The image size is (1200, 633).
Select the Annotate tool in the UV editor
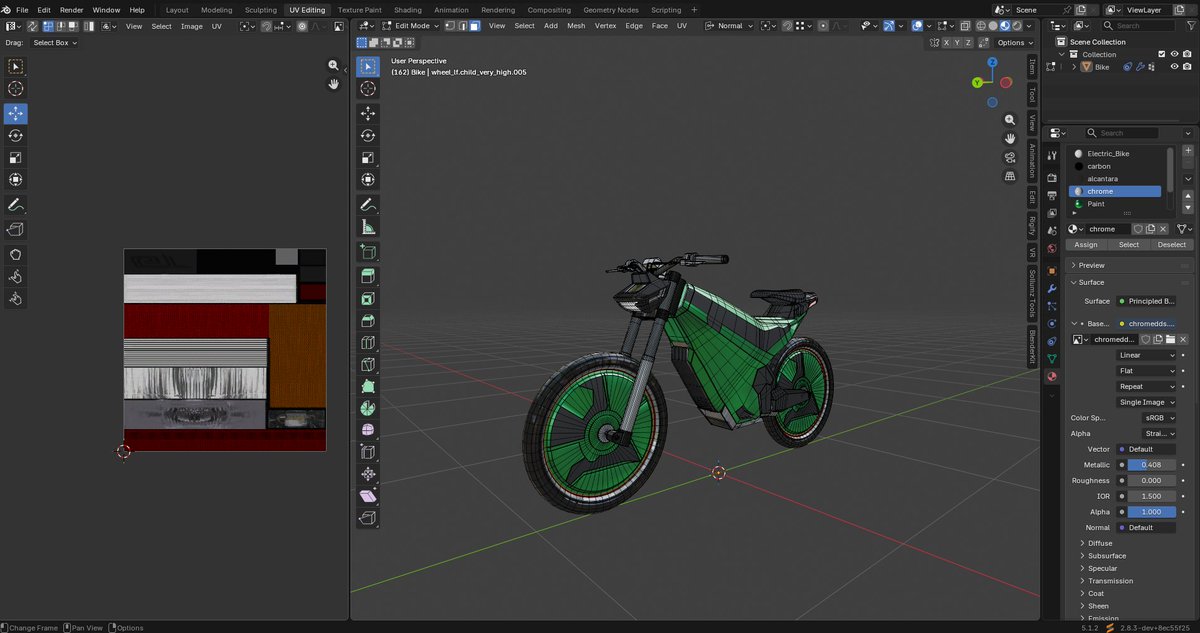click(x=15, y=205)
